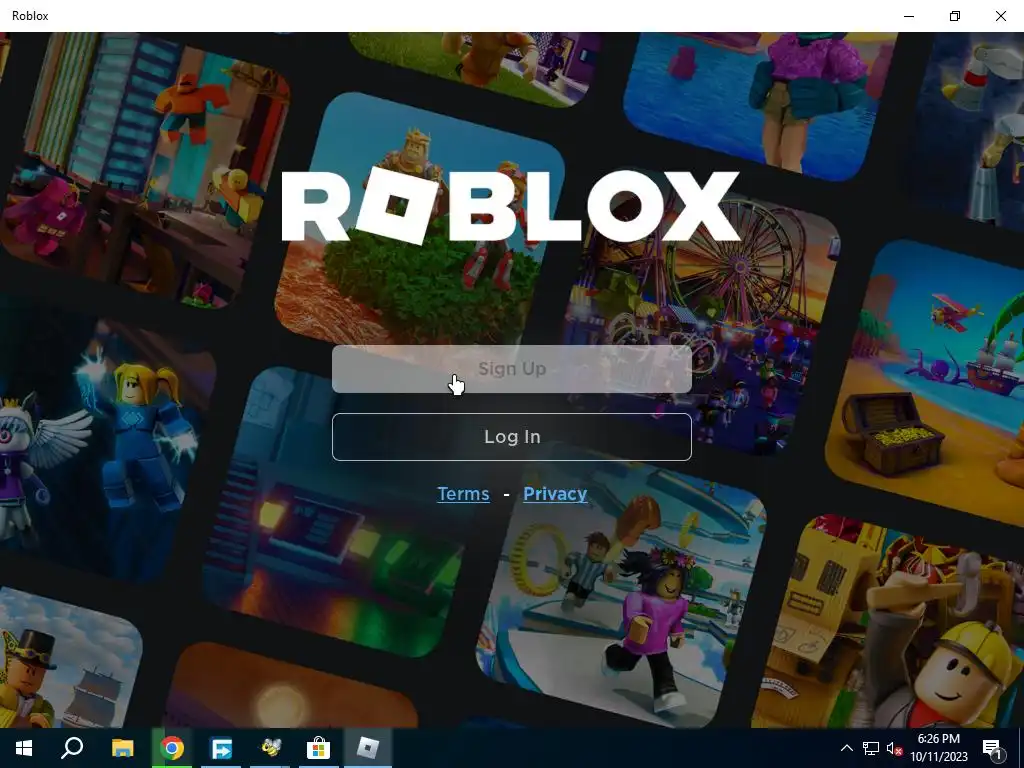Click the ROBLOX logo
1024x768 pixels.
pyautogui.click(x=511, y=206)
